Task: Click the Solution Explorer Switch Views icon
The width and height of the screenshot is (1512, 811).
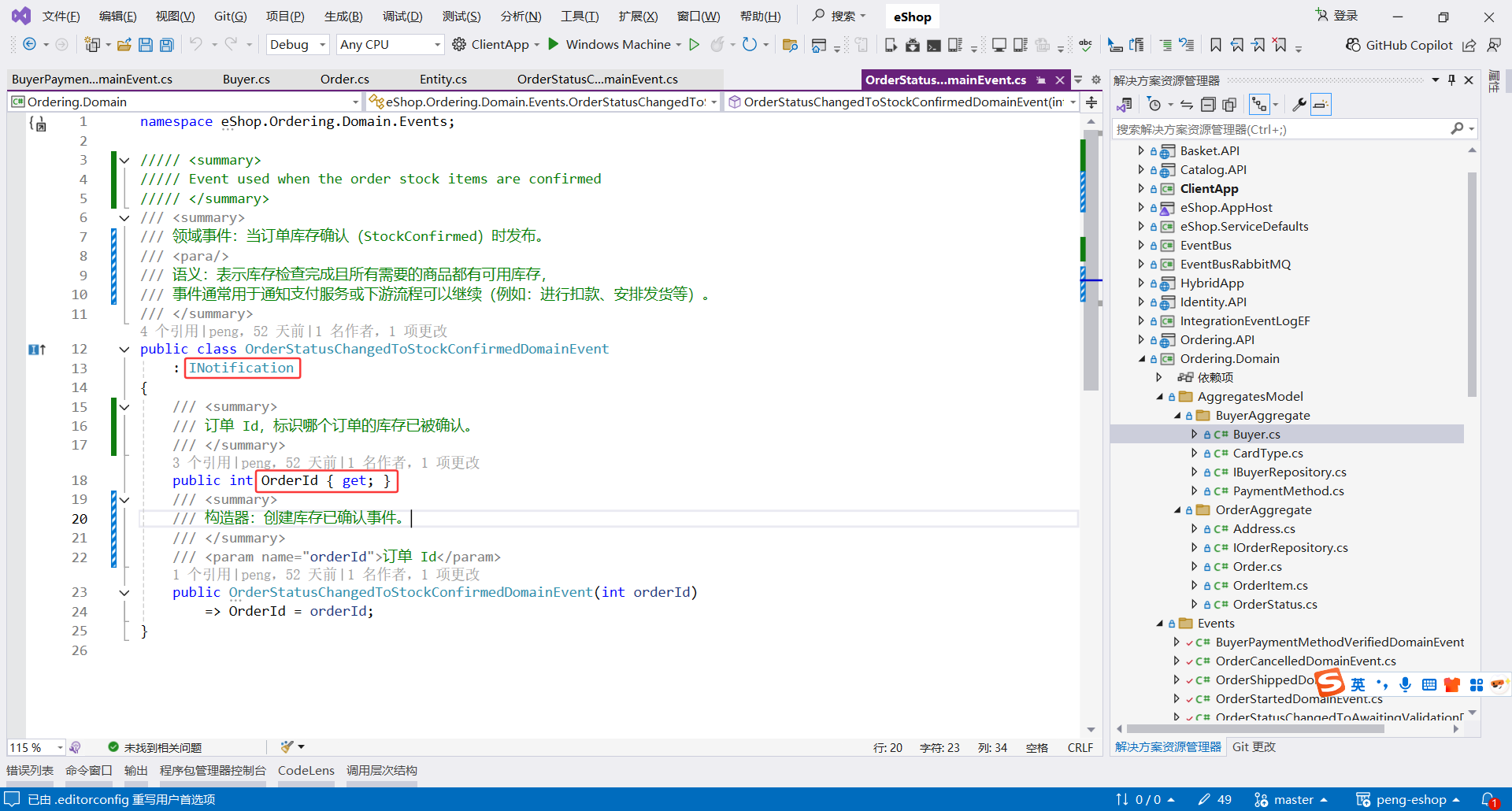Action: click(x=1125, y=105)
